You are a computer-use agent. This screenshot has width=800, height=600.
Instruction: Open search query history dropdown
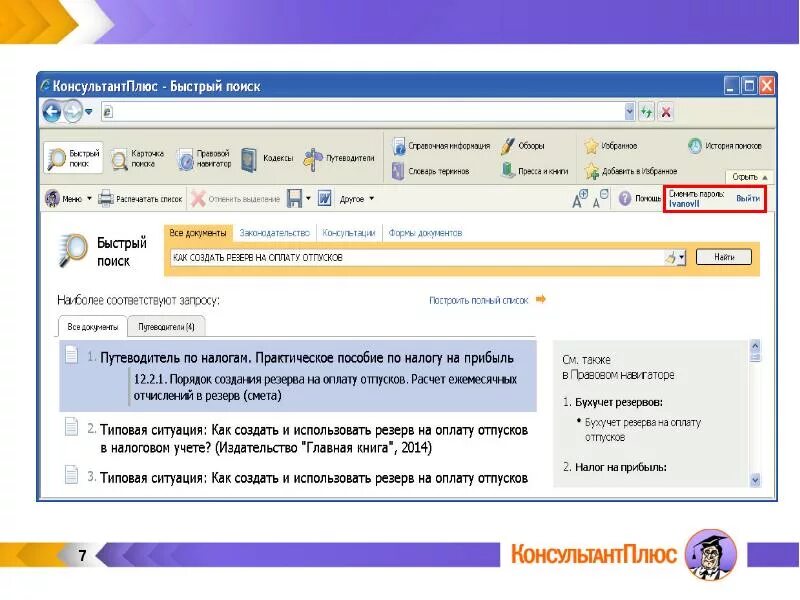click(682, 258)
